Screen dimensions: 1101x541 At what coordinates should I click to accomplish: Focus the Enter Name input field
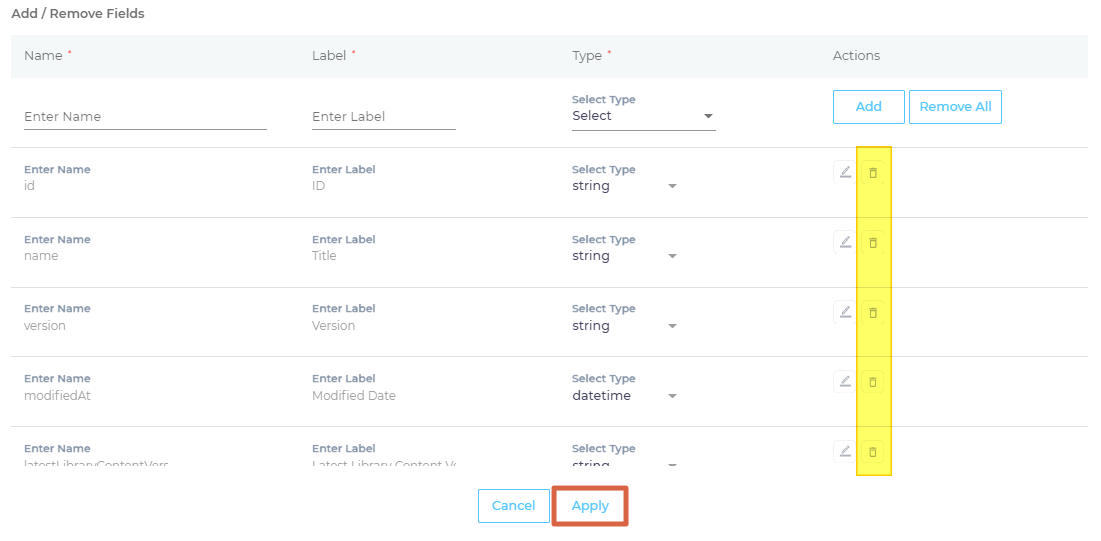point(145,117)
